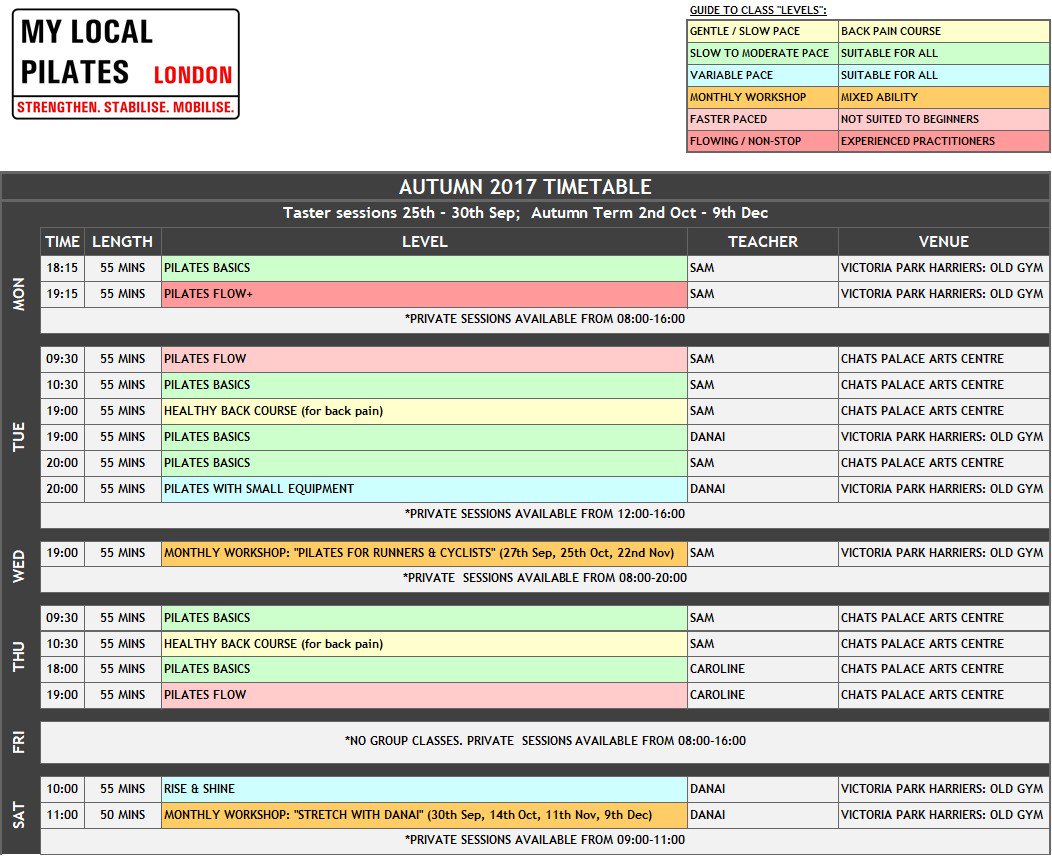Viewport: 1052px width, 856px height.
Task: Select the 'VARIABLE PACE' legend cell
Action: point(763,76)
